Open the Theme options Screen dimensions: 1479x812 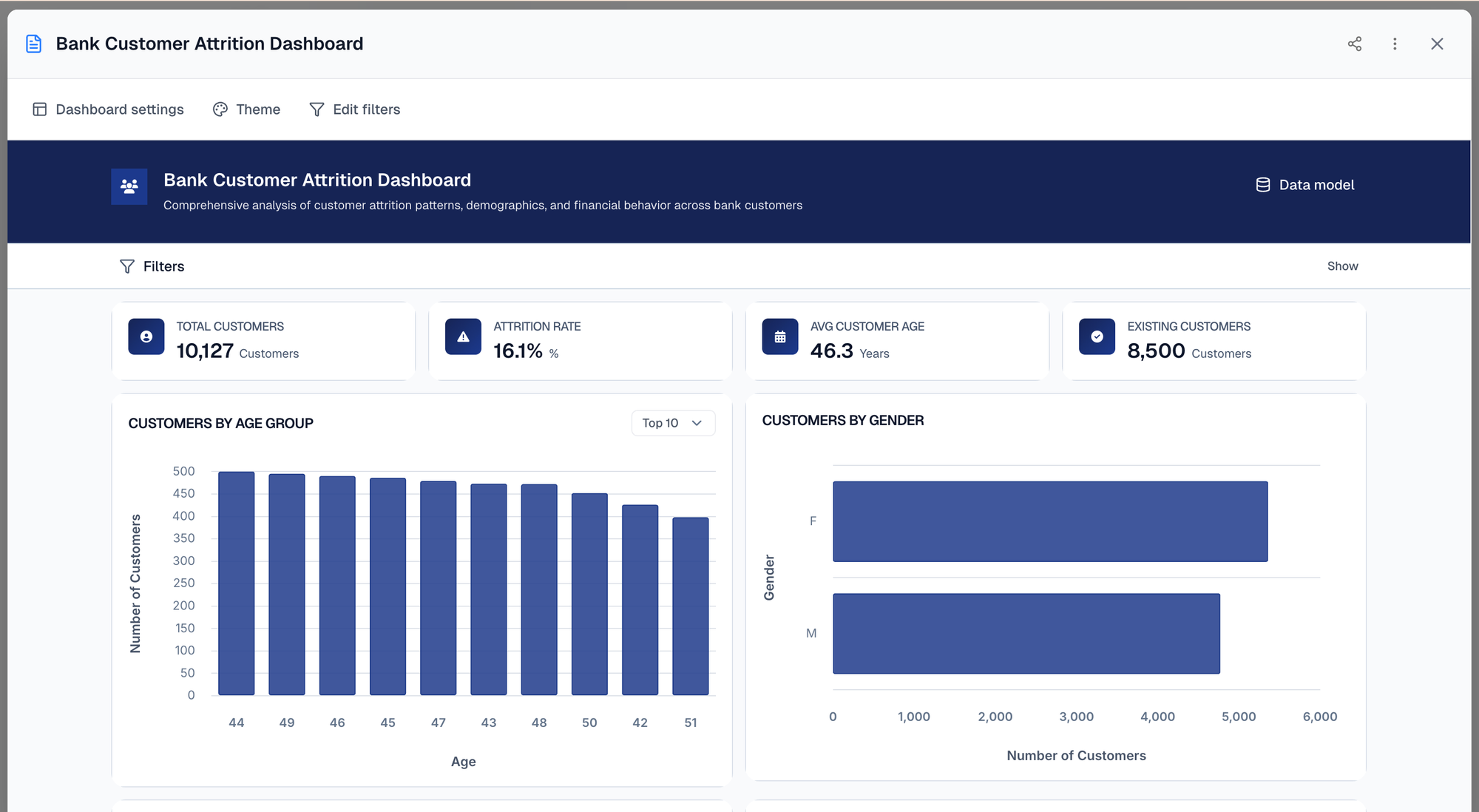point(246,109)
